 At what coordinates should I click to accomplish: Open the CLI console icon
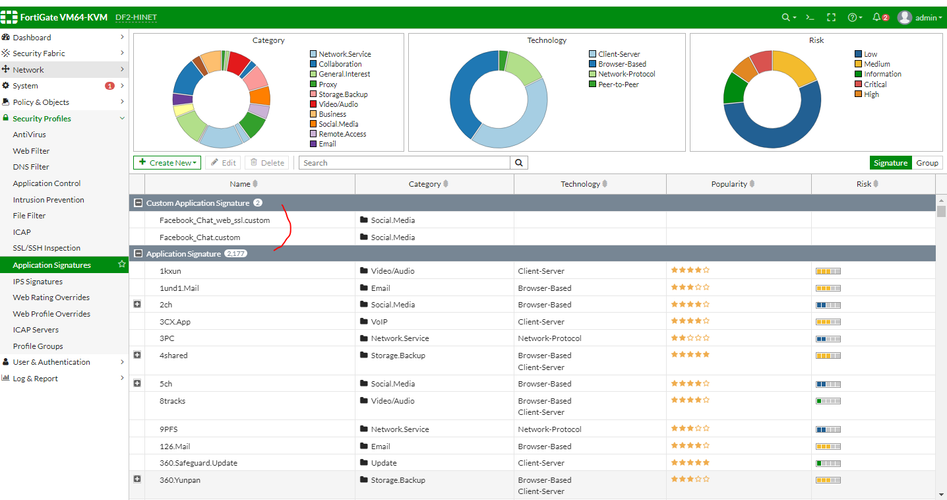tap(809, 18)
